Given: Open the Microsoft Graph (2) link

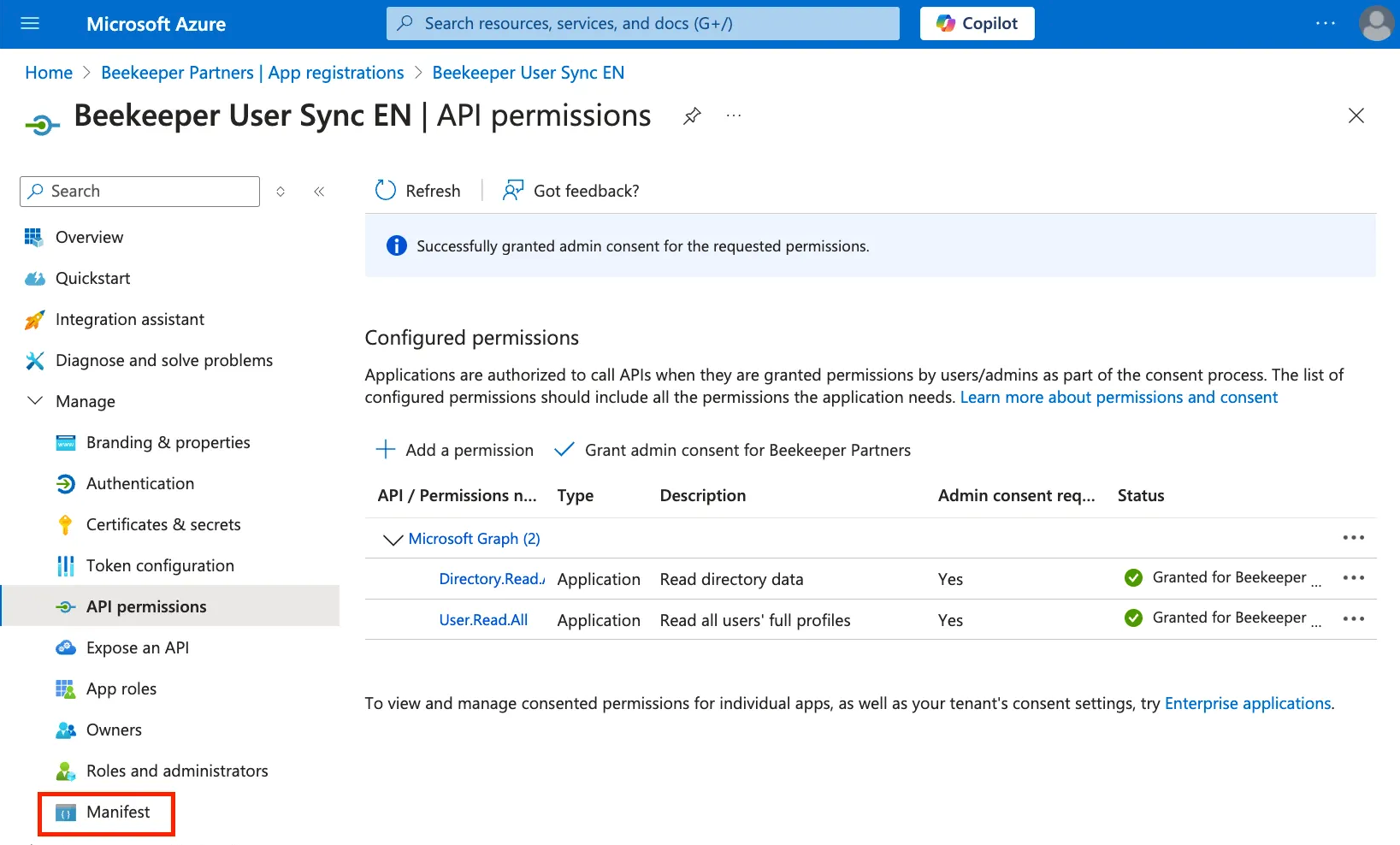Looking at the screenshot, I should point(475,539).
